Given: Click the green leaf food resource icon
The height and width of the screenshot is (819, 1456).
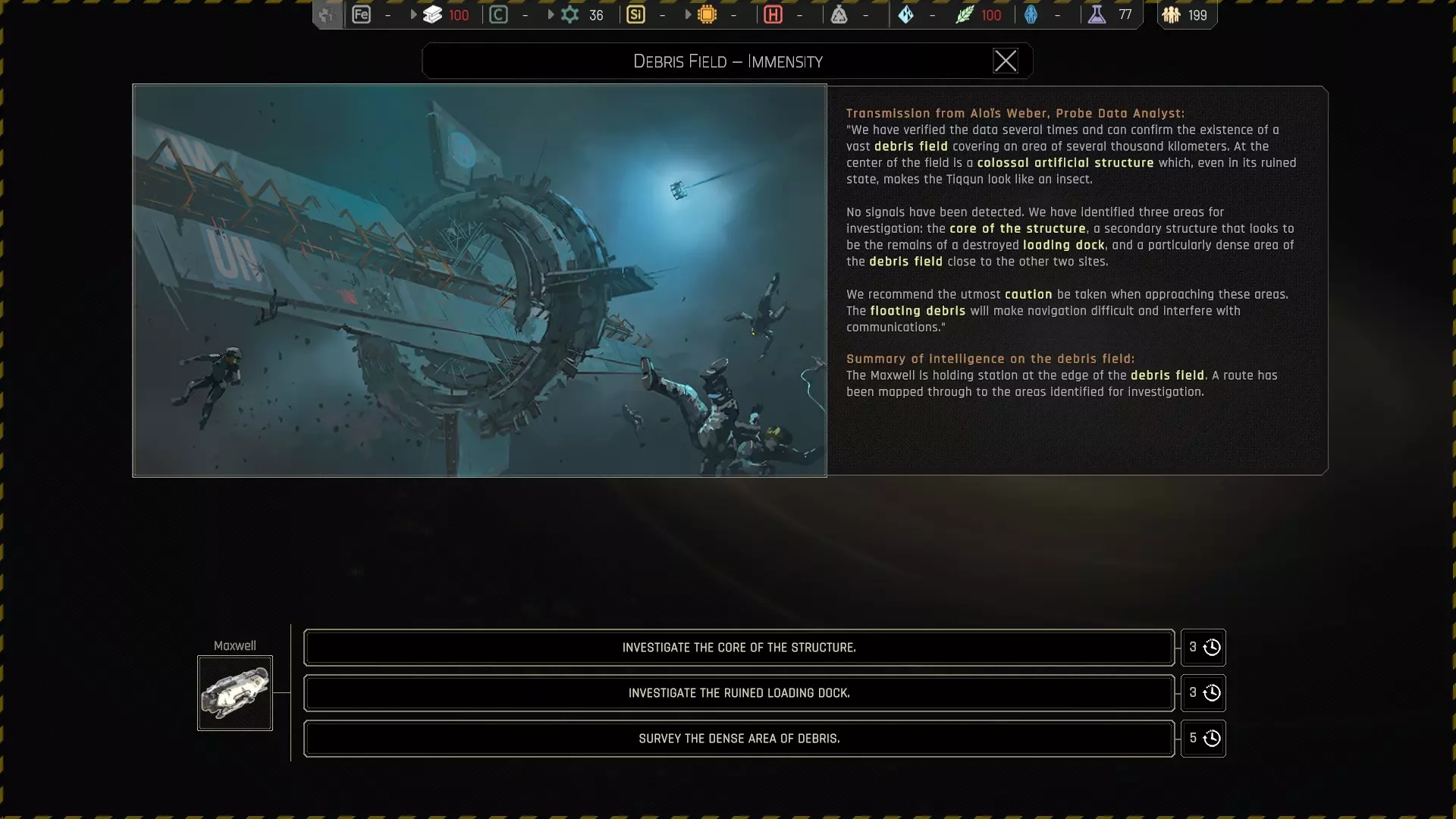Looking at the screenshot, I should pyautogui.click(x=965, y=14).
